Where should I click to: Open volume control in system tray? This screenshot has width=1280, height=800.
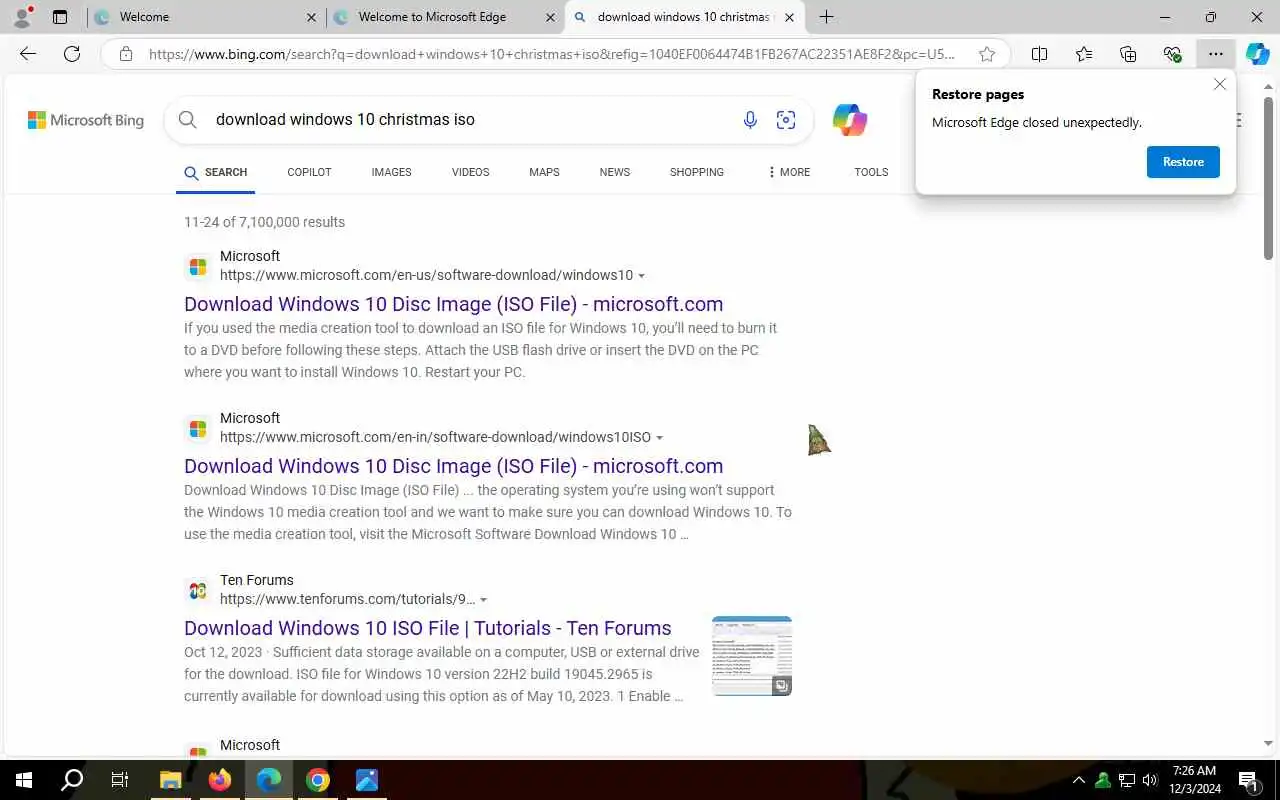click(x=1150, y=780)
